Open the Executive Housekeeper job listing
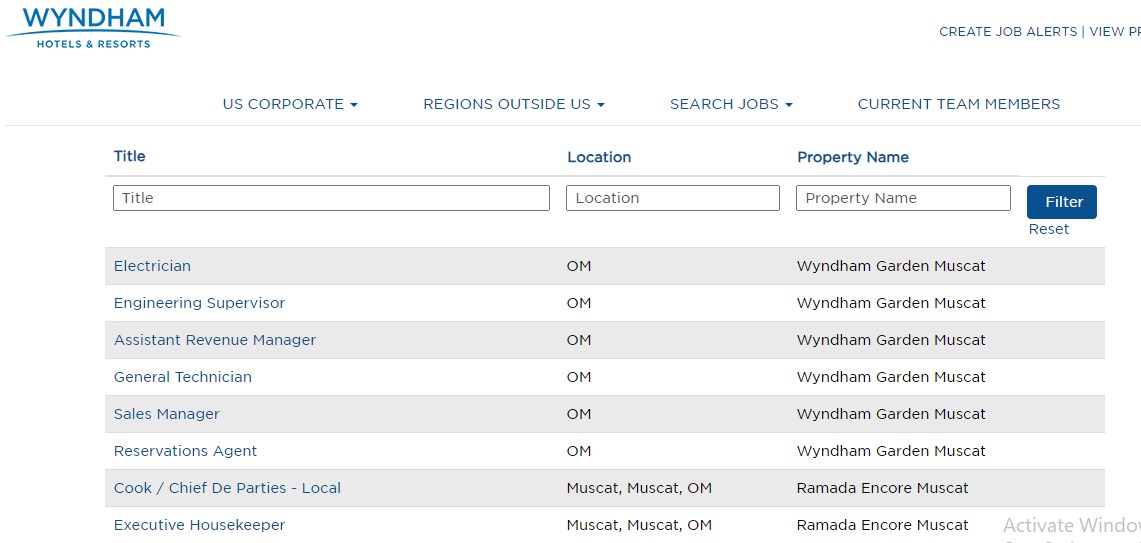The image size is (1141, 543). [x=199, y=525]
